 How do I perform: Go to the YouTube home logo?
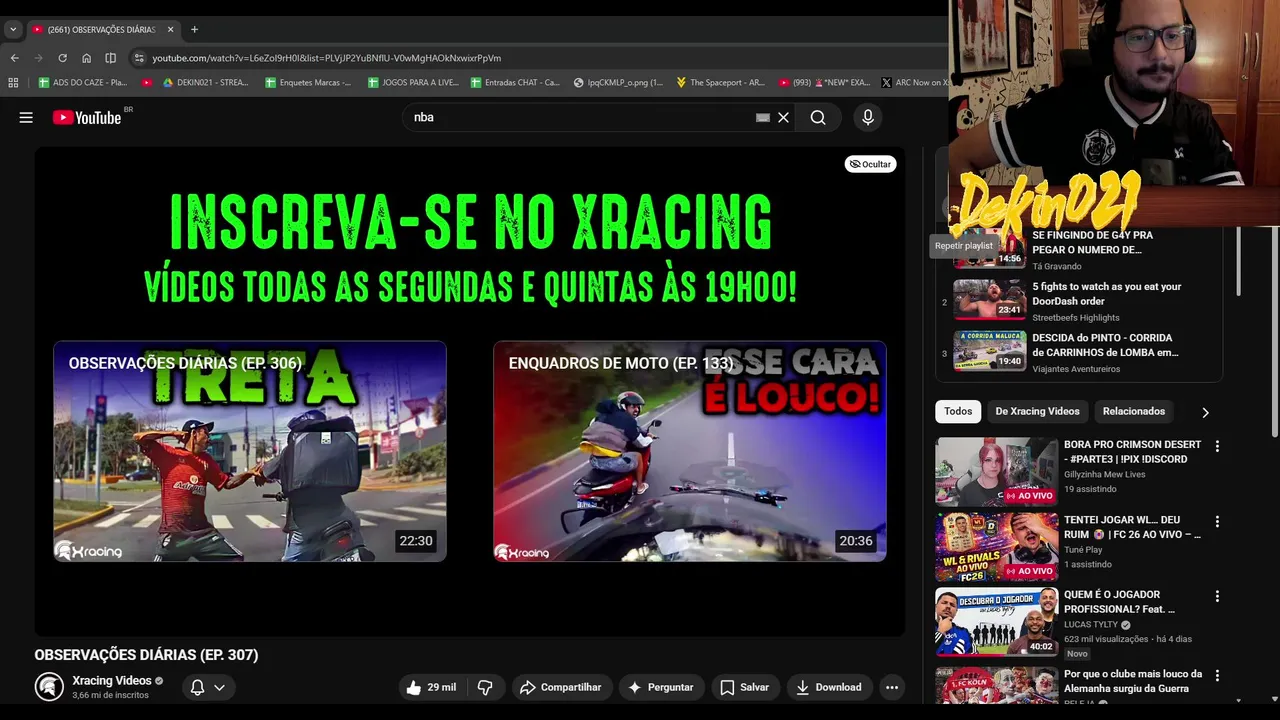point(87,117)
